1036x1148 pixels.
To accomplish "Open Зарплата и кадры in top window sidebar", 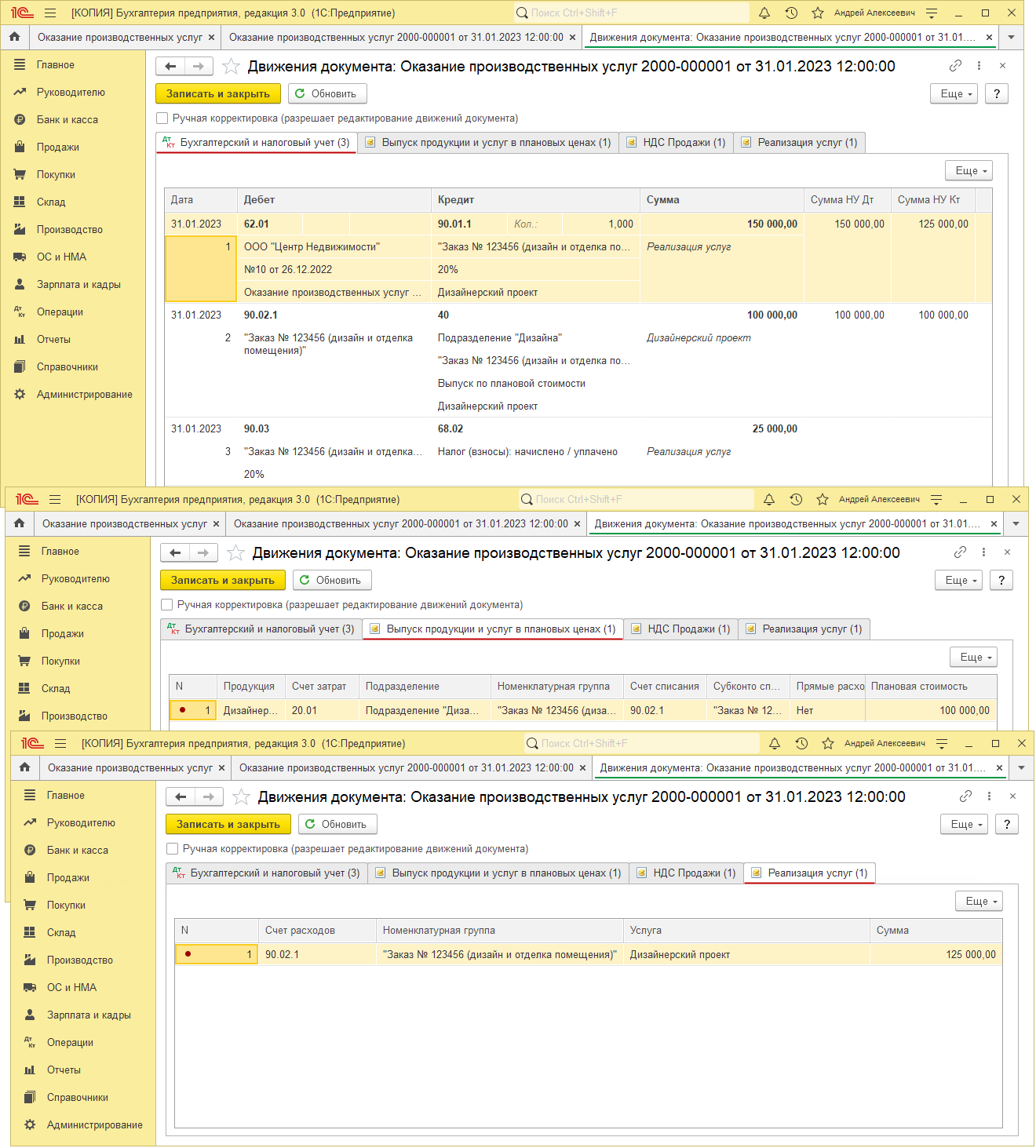I will (x=78, y=284).
